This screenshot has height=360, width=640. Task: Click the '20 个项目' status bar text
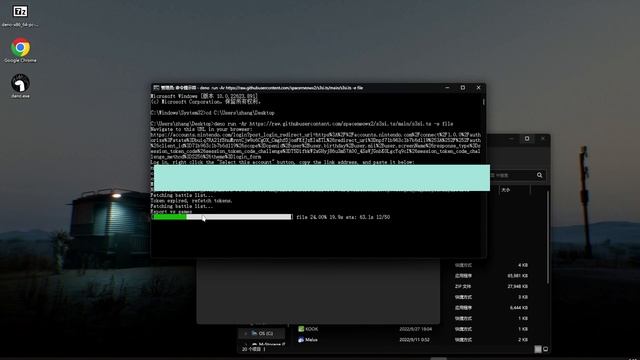(252, 349)
